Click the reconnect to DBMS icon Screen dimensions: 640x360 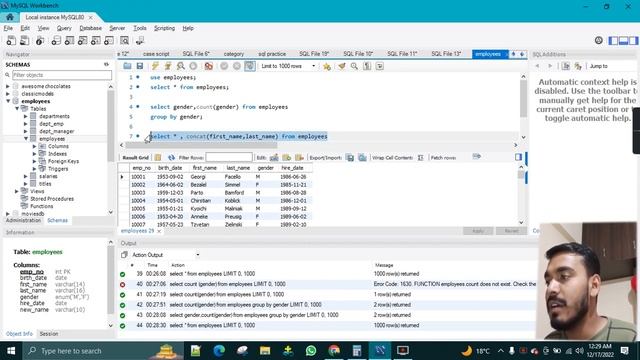(x=140, y=40)
